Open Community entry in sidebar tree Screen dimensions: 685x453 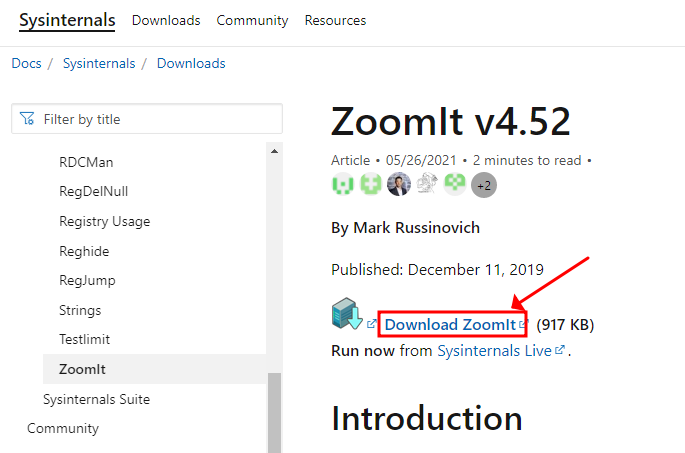(63, 429)
